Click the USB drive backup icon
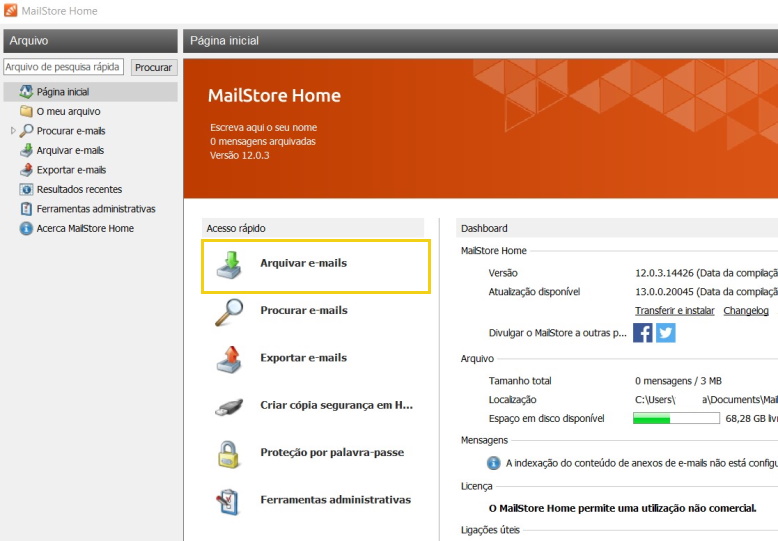 click(229, 407)
